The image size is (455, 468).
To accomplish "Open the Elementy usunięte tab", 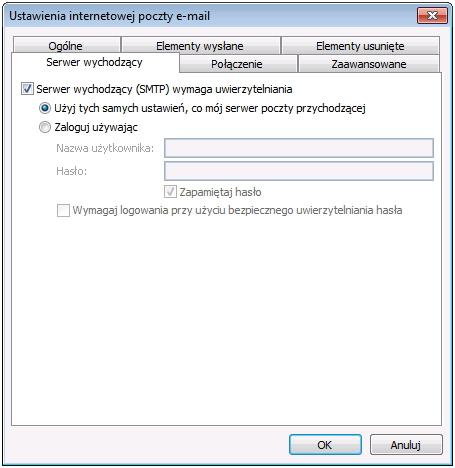I will coord(360,46).
